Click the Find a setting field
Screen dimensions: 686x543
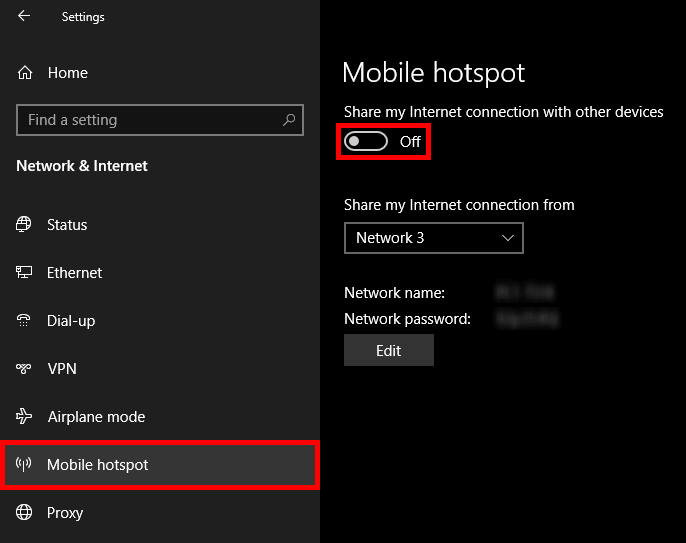(160, 120)
